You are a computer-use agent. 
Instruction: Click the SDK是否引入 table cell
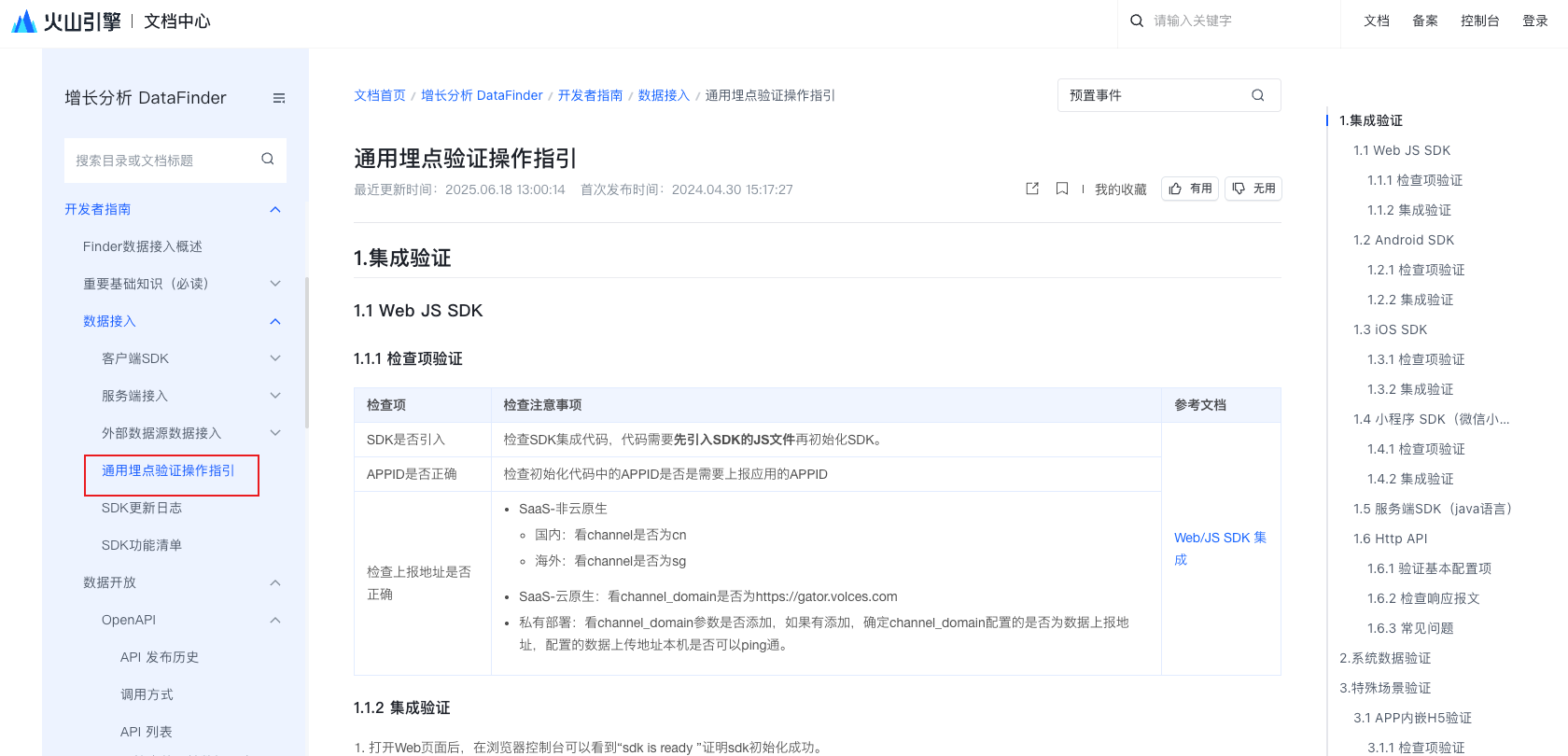pyautogui.click(x=423, y=440)
